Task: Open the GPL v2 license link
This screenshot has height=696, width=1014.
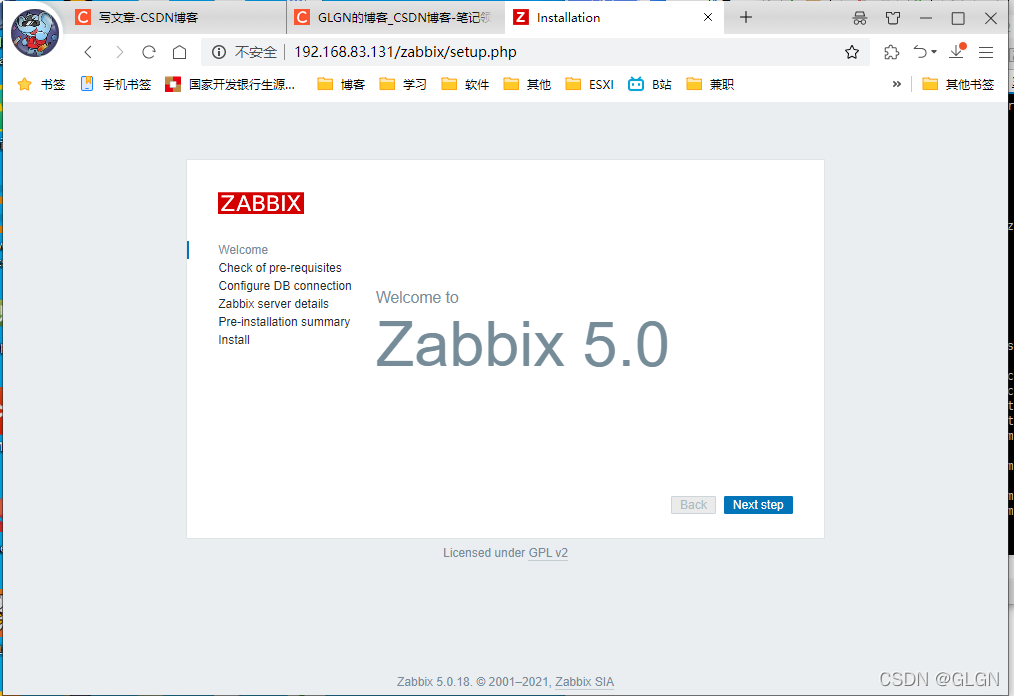Action: pyautogui.click(x=548, y=552)
